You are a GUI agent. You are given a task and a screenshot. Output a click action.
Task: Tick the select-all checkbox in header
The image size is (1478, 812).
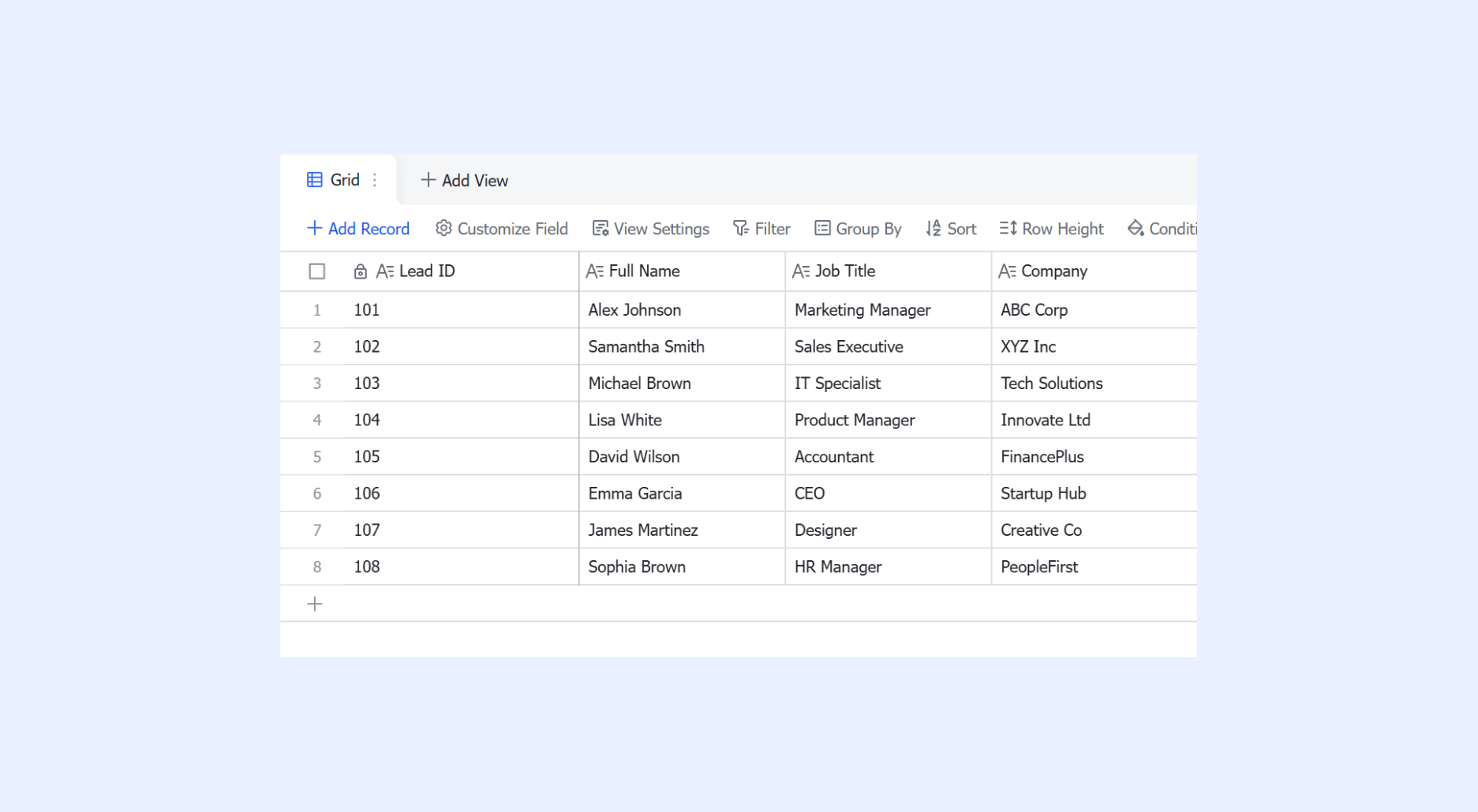tap(317, 271)
